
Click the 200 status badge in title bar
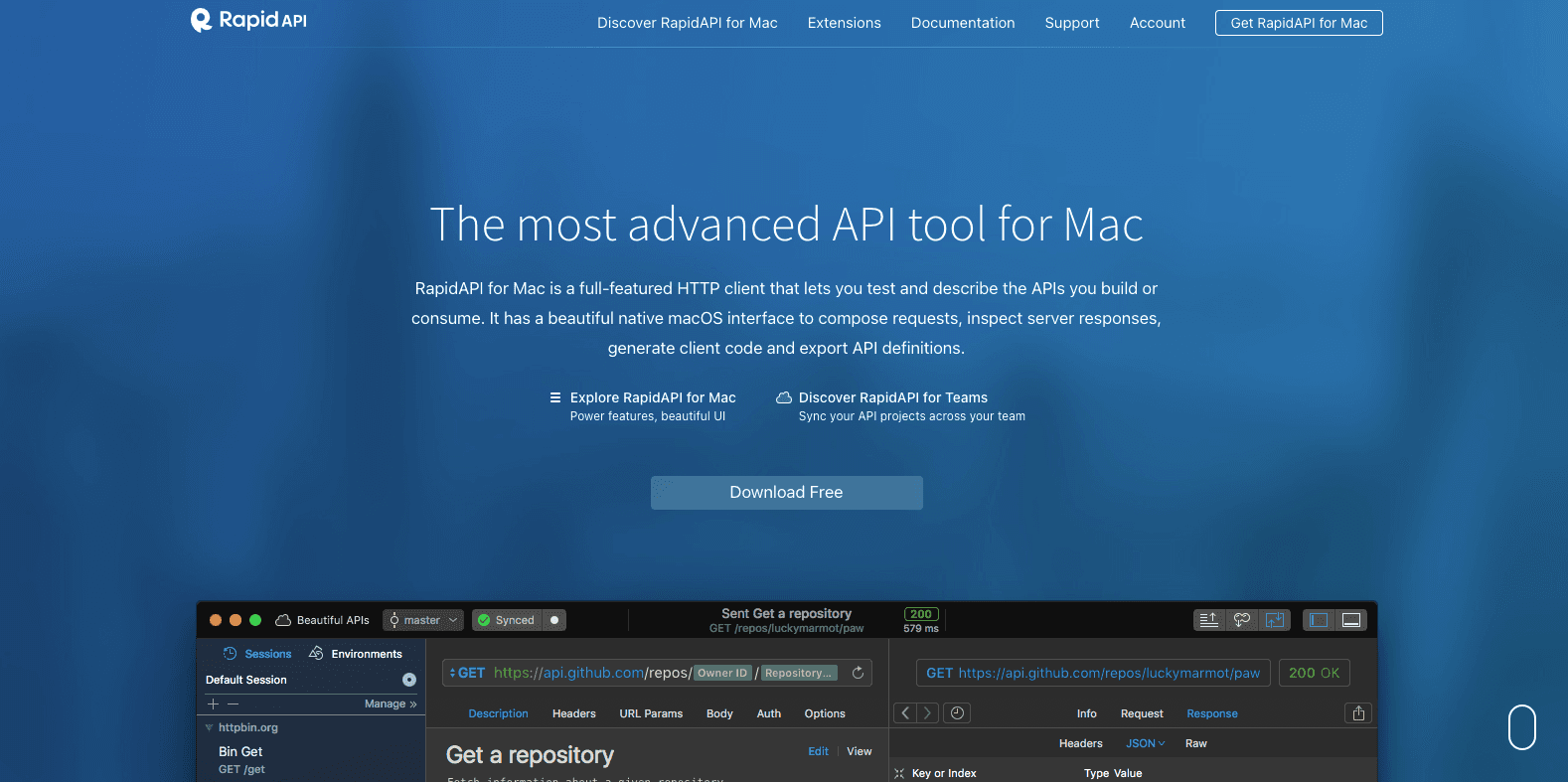coord(921,614)
